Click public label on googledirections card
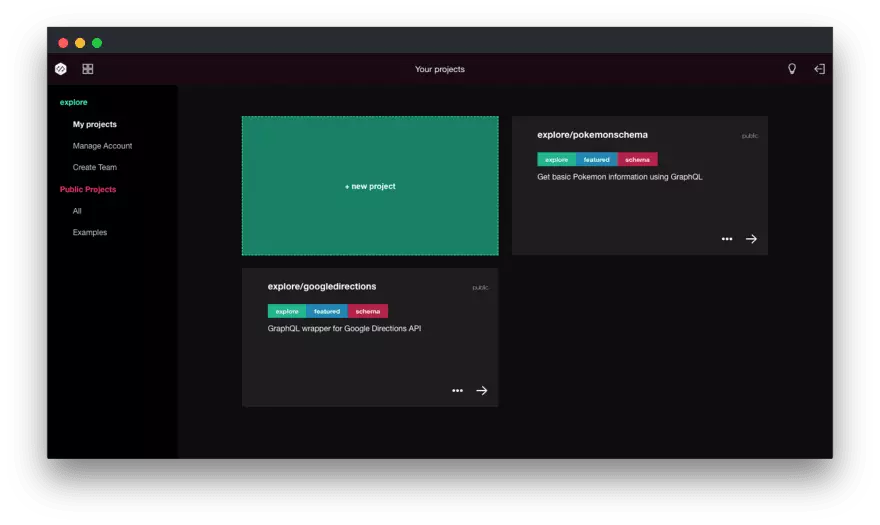The image size is (880, 525). [x=480, y=287]
